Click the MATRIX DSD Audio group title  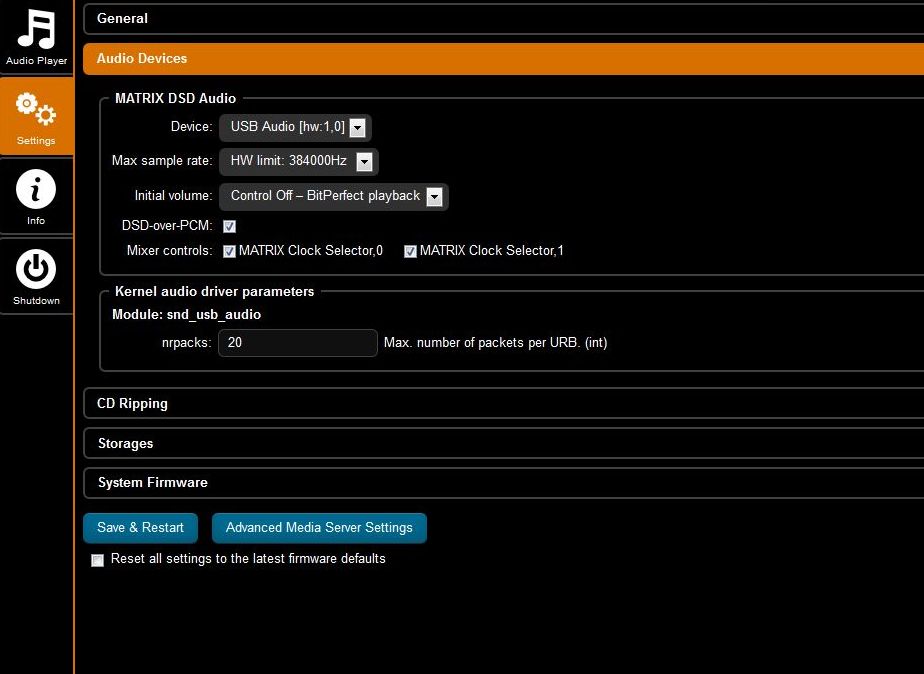click(x=176, y=98)
